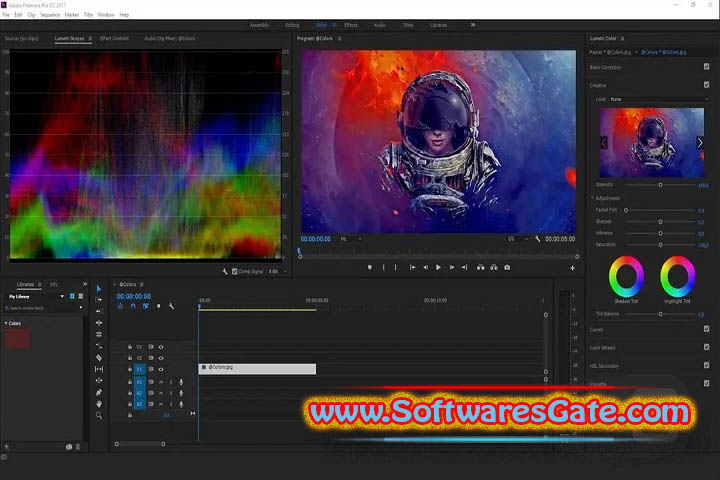Open the Lumetri Color master clip dropdown arrow
Image resolution: width=720 pixels, height=480 pixels.
[x=636, y=52]
